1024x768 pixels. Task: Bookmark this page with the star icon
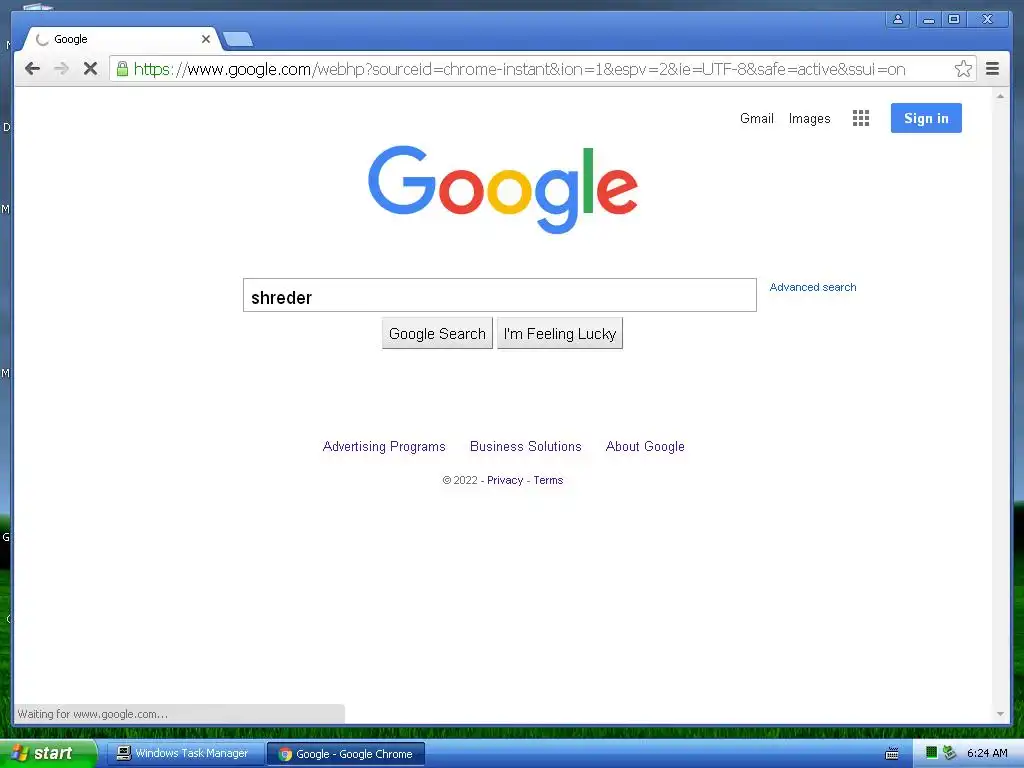(963, 69)
